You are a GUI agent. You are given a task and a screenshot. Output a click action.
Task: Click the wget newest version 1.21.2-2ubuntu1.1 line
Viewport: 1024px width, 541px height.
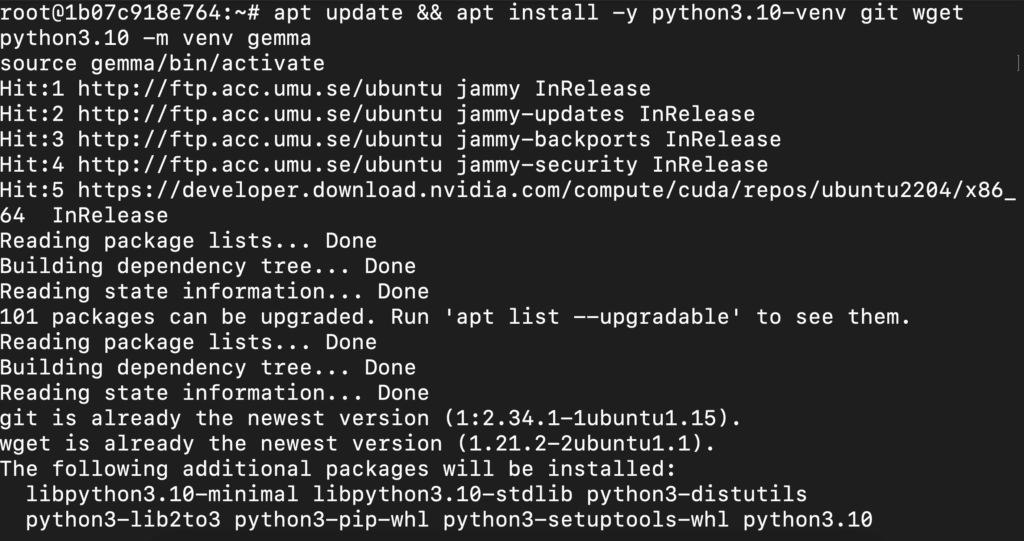[357, 444]
